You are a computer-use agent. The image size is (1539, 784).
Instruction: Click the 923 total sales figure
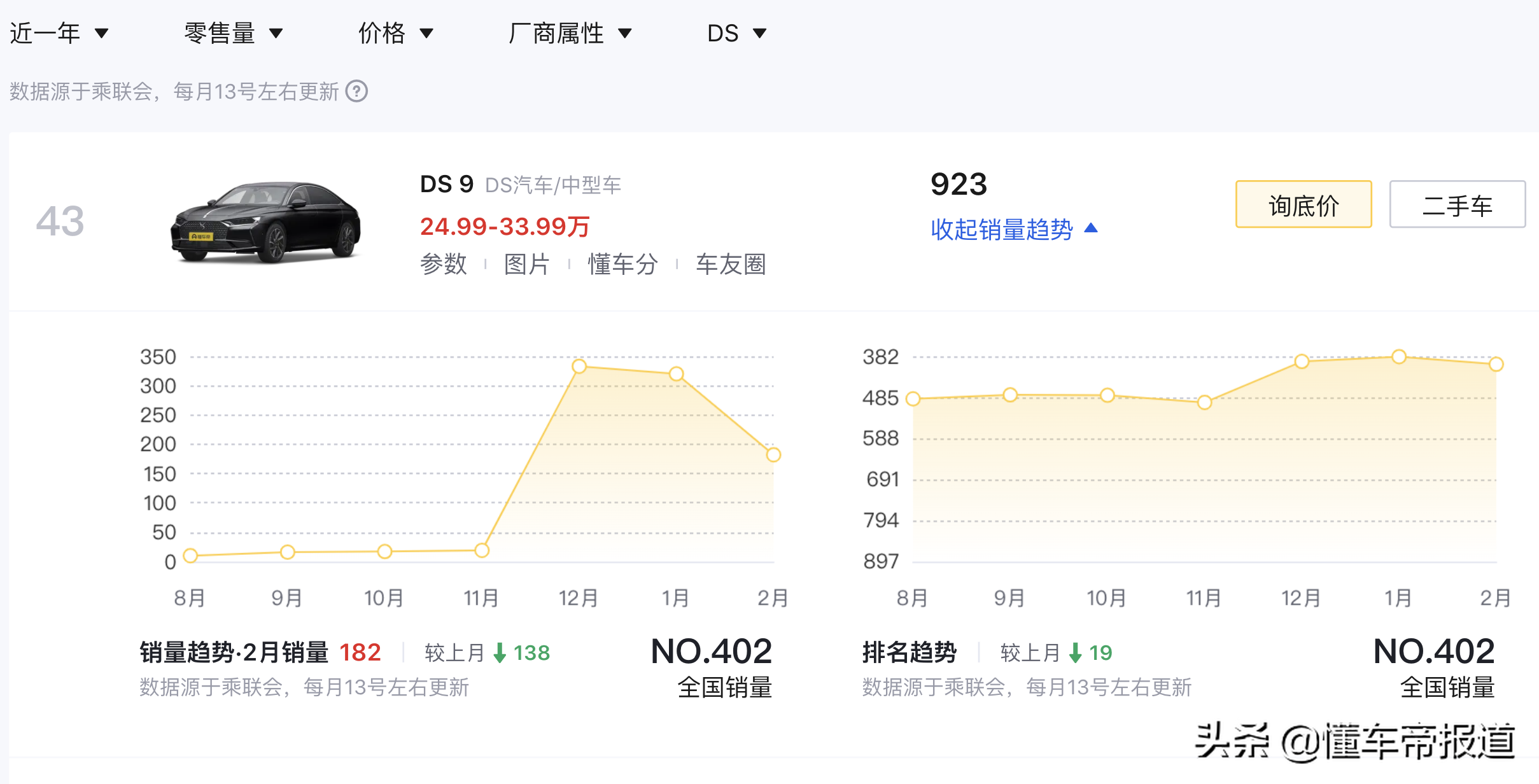click(959, 185)
